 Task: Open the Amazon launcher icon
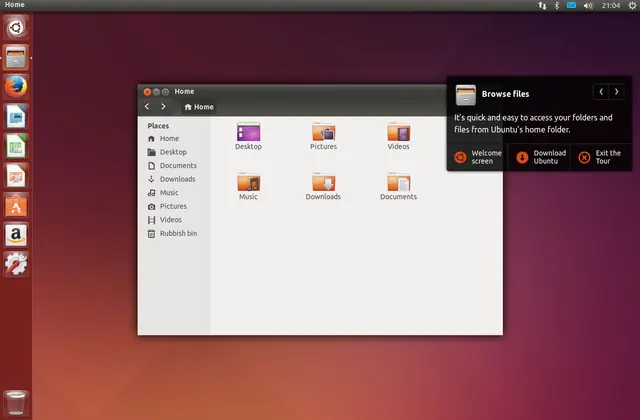[16, 235]
